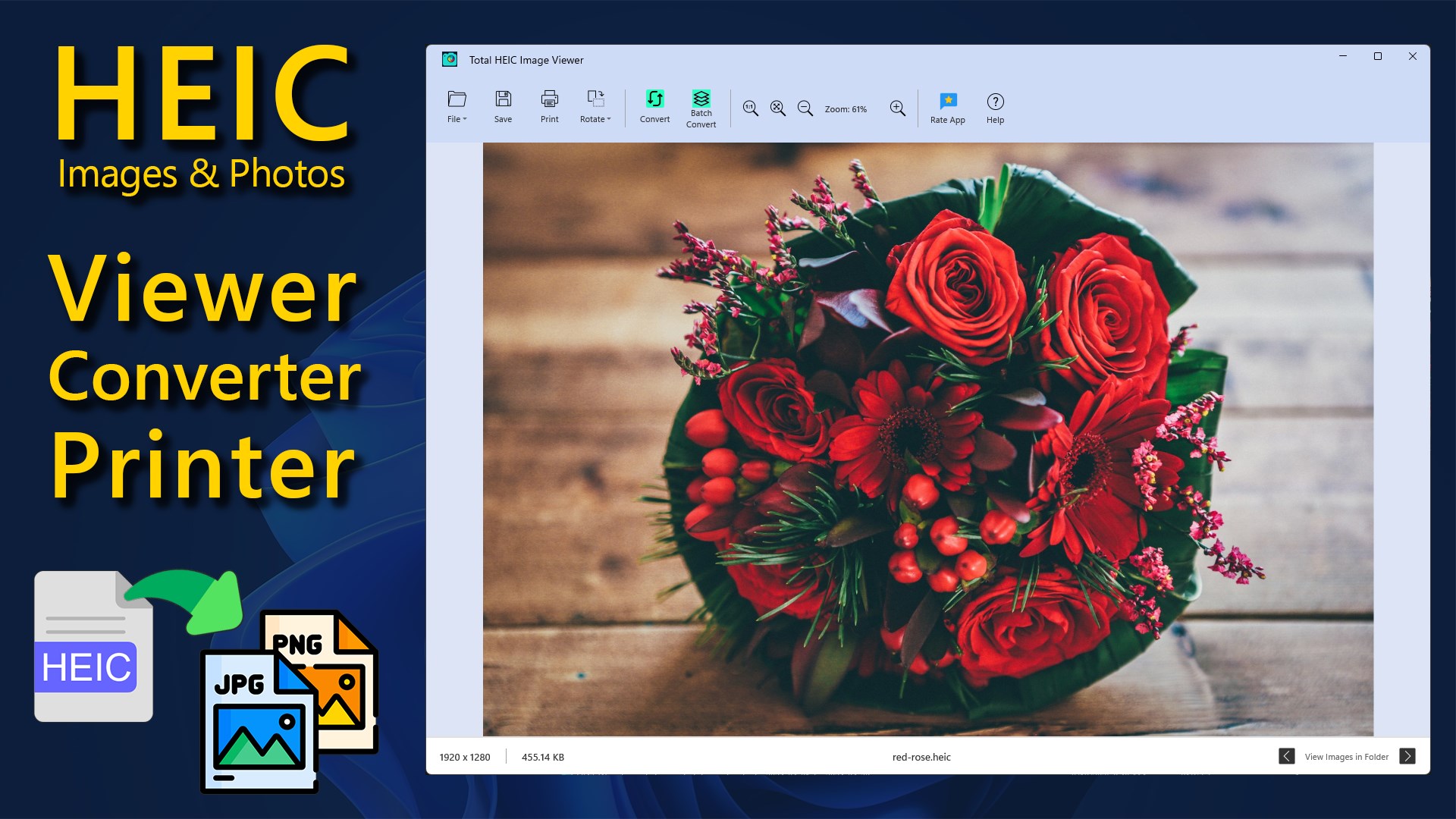Go to next image in folder

point(1407,756)
